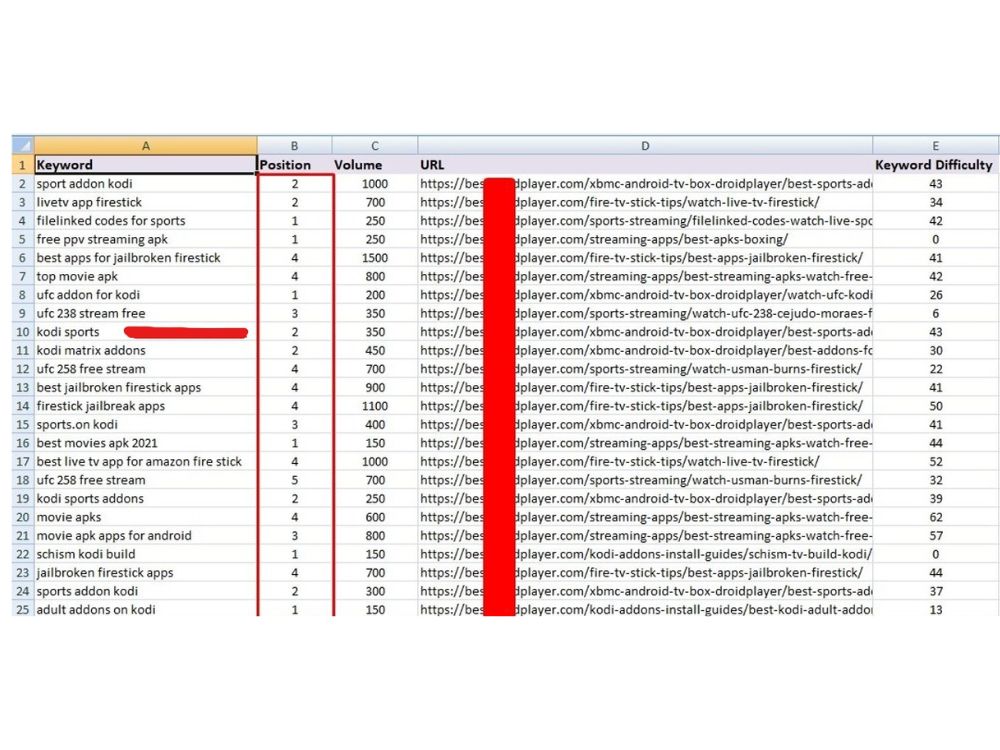Select the "best movies apk 2021" cell
Viewport: 1000px width, 750px height.
pos(145,443)
